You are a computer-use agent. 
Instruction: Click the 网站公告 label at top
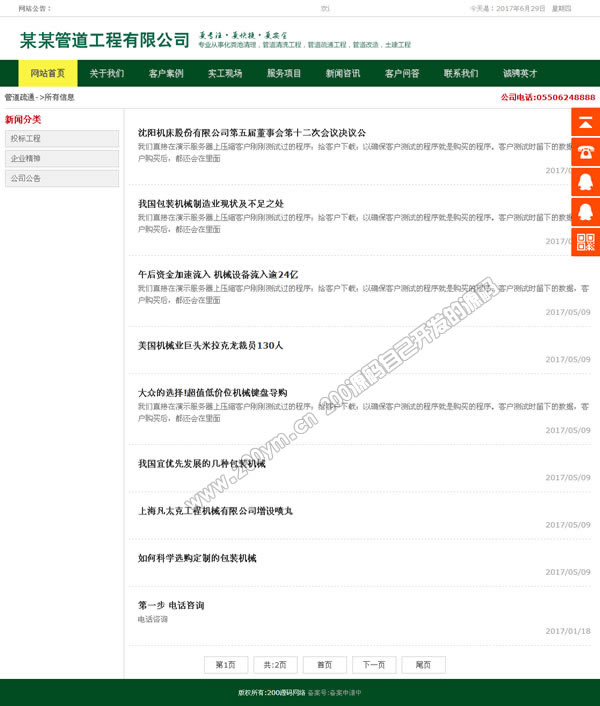pos(35,9)
